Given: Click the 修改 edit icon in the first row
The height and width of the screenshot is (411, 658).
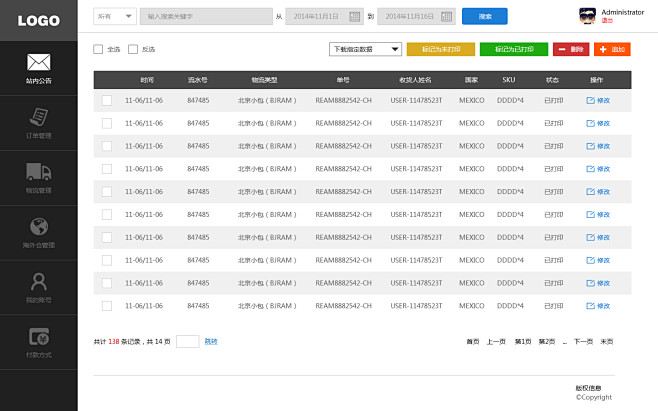Looking at the screenshot, I should (x=590, y=100).
